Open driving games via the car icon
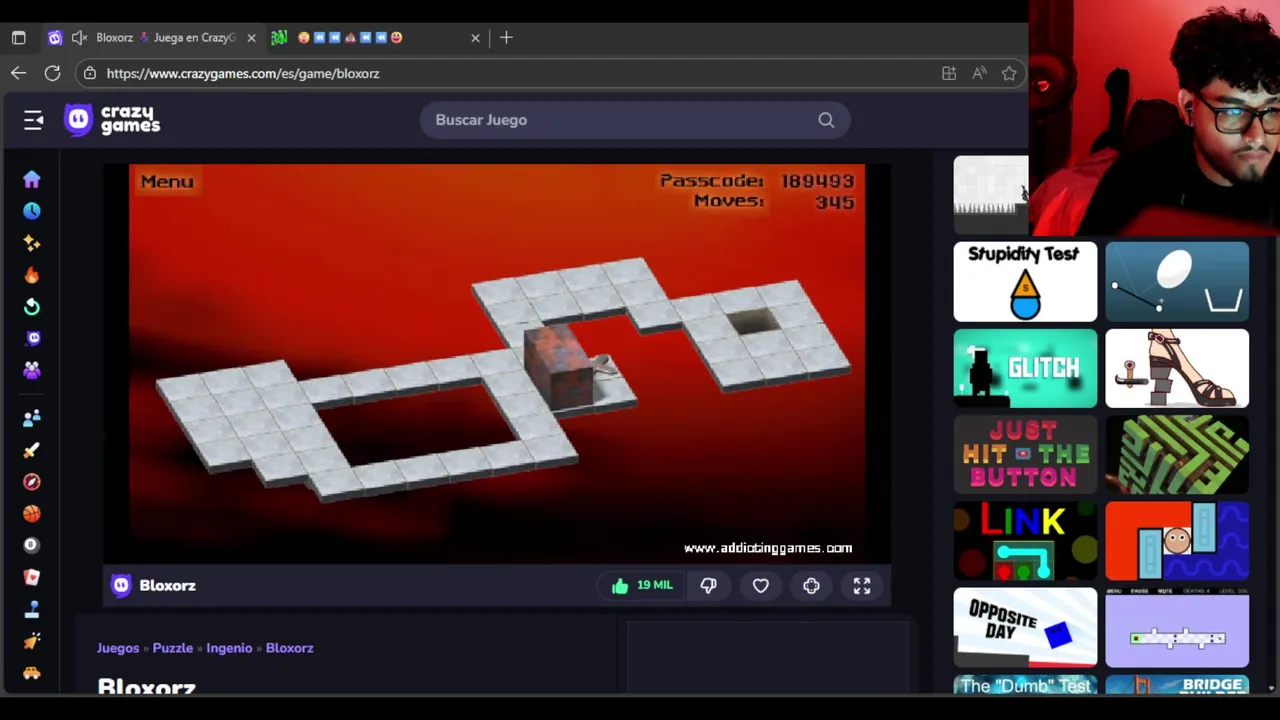This screenshot has height=720, width=1280. click(x=32, y=673)
